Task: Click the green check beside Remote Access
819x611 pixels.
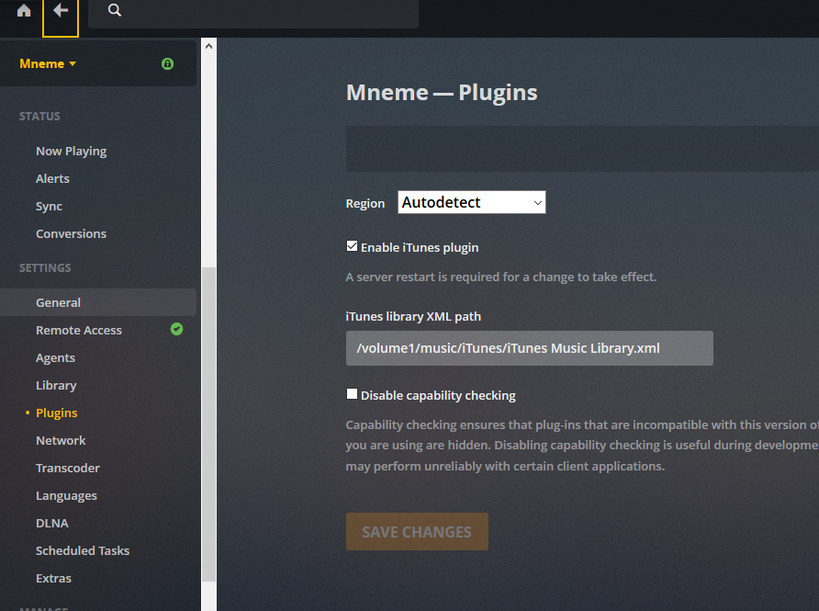Action: (177, 329)
